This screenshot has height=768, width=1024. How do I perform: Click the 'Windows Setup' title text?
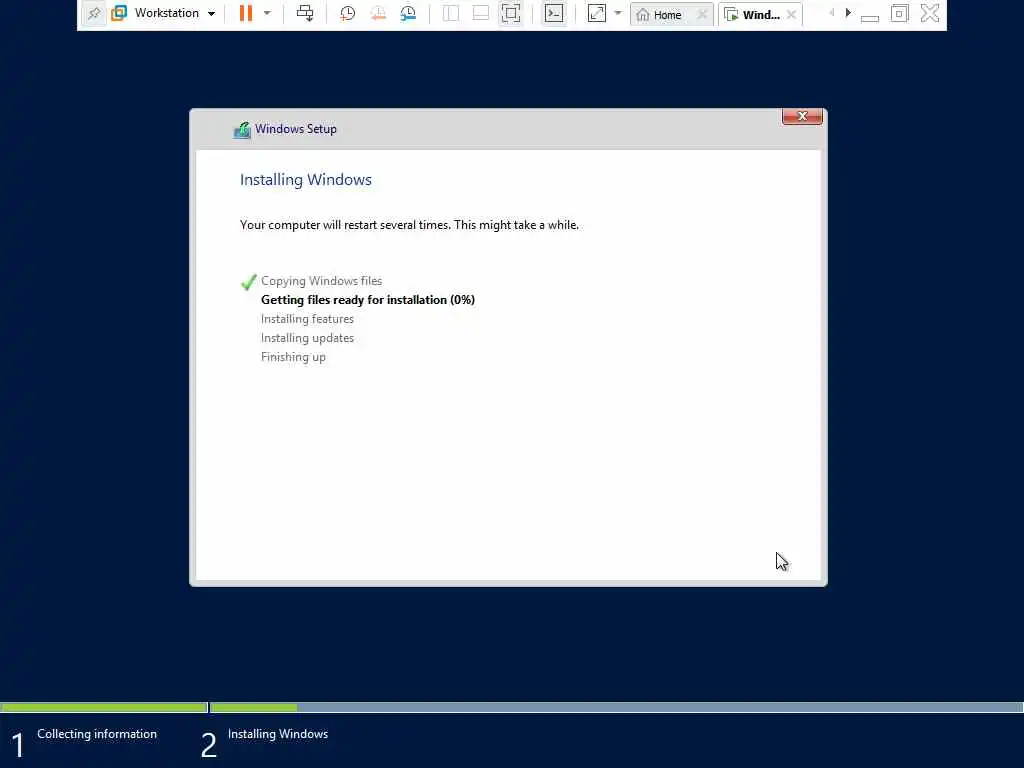(296, 129)
